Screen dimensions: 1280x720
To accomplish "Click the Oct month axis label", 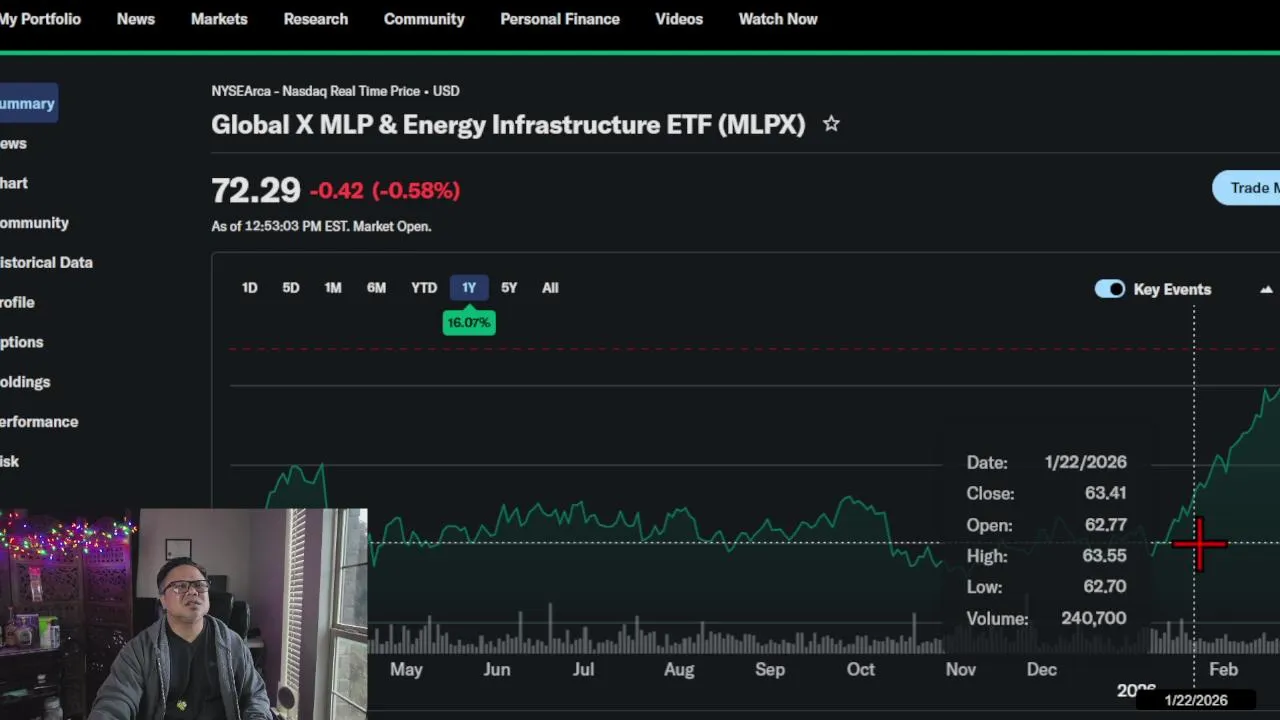I will coord(861,670).
